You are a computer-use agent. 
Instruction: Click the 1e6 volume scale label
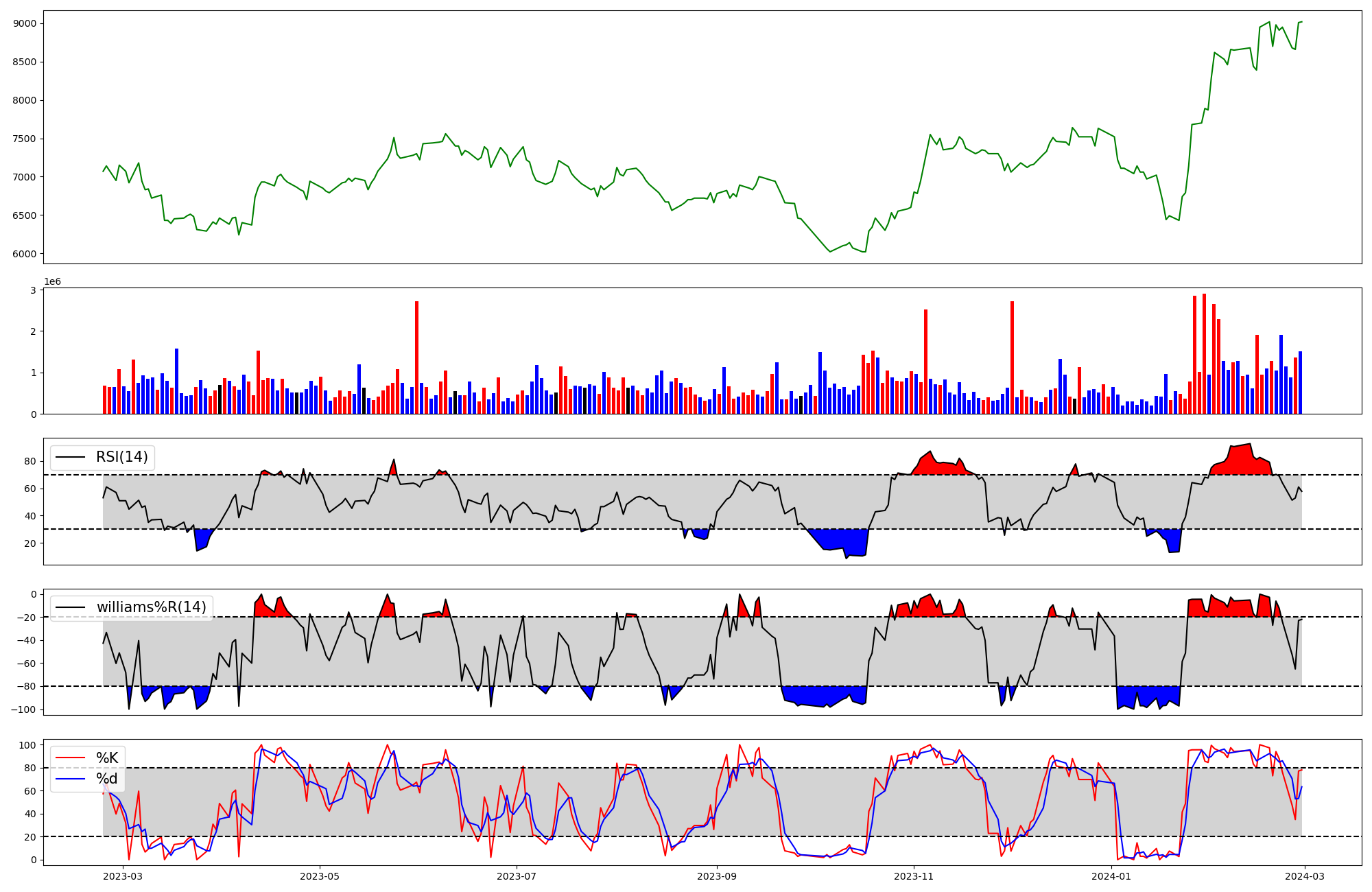tap(53, 282)
